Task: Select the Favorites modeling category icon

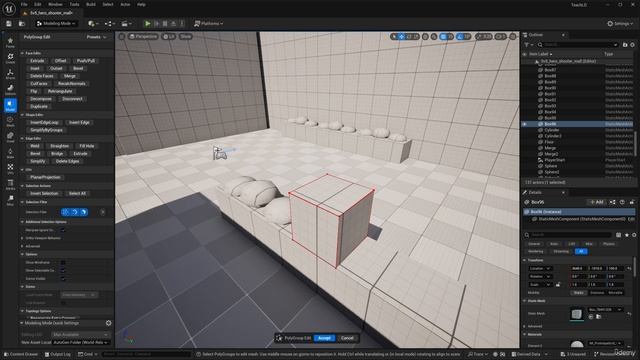Action: [10, 42]
